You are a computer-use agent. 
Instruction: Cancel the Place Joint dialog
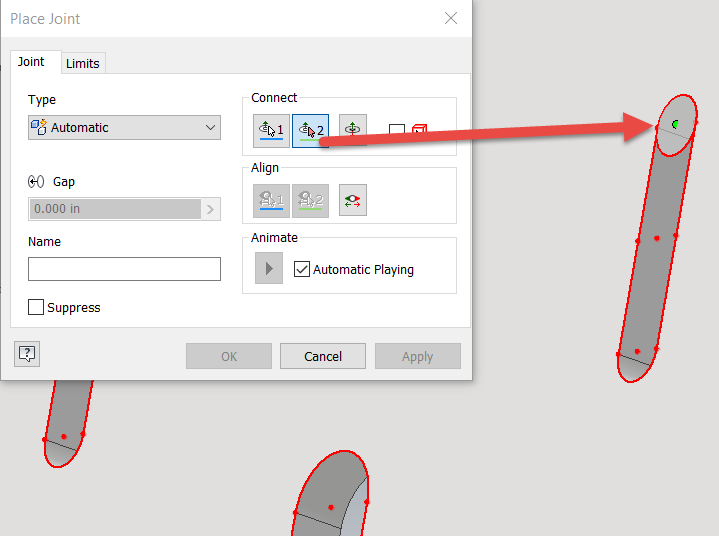click(323, 356)
